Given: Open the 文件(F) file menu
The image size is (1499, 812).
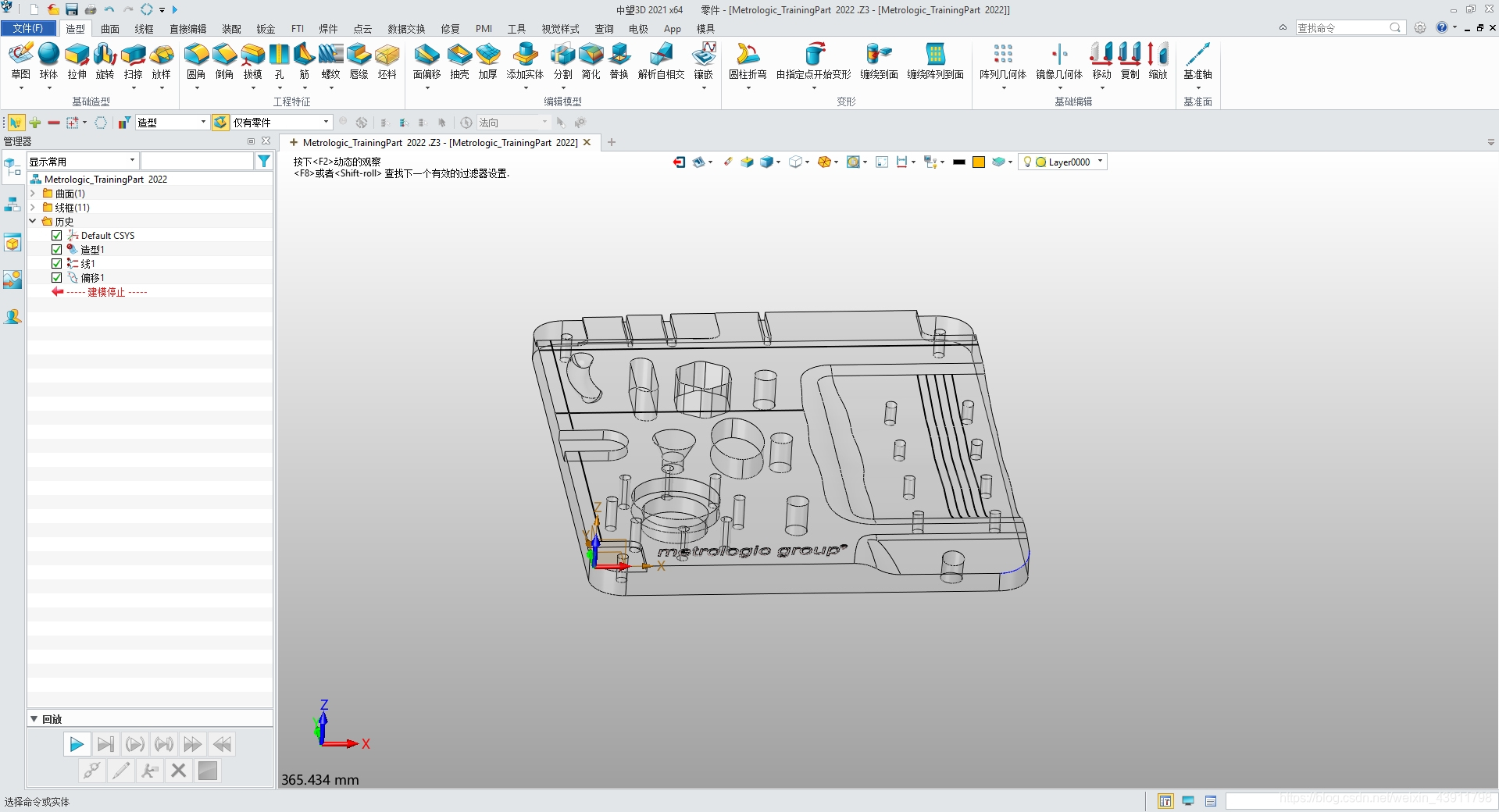Looking at the screenshot, I should [x=28, y=28].
